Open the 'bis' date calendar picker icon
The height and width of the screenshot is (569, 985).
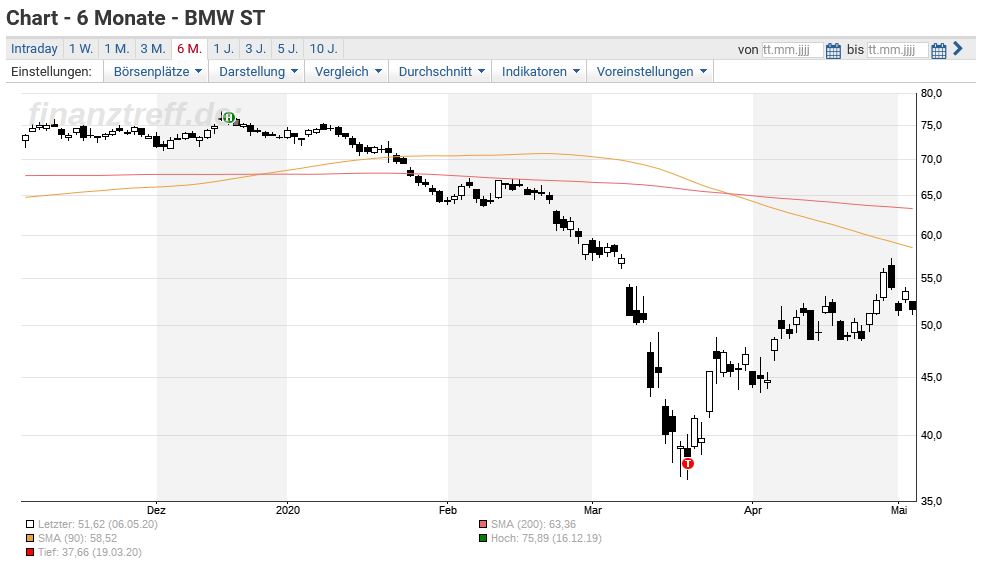[x=939, y=50]
